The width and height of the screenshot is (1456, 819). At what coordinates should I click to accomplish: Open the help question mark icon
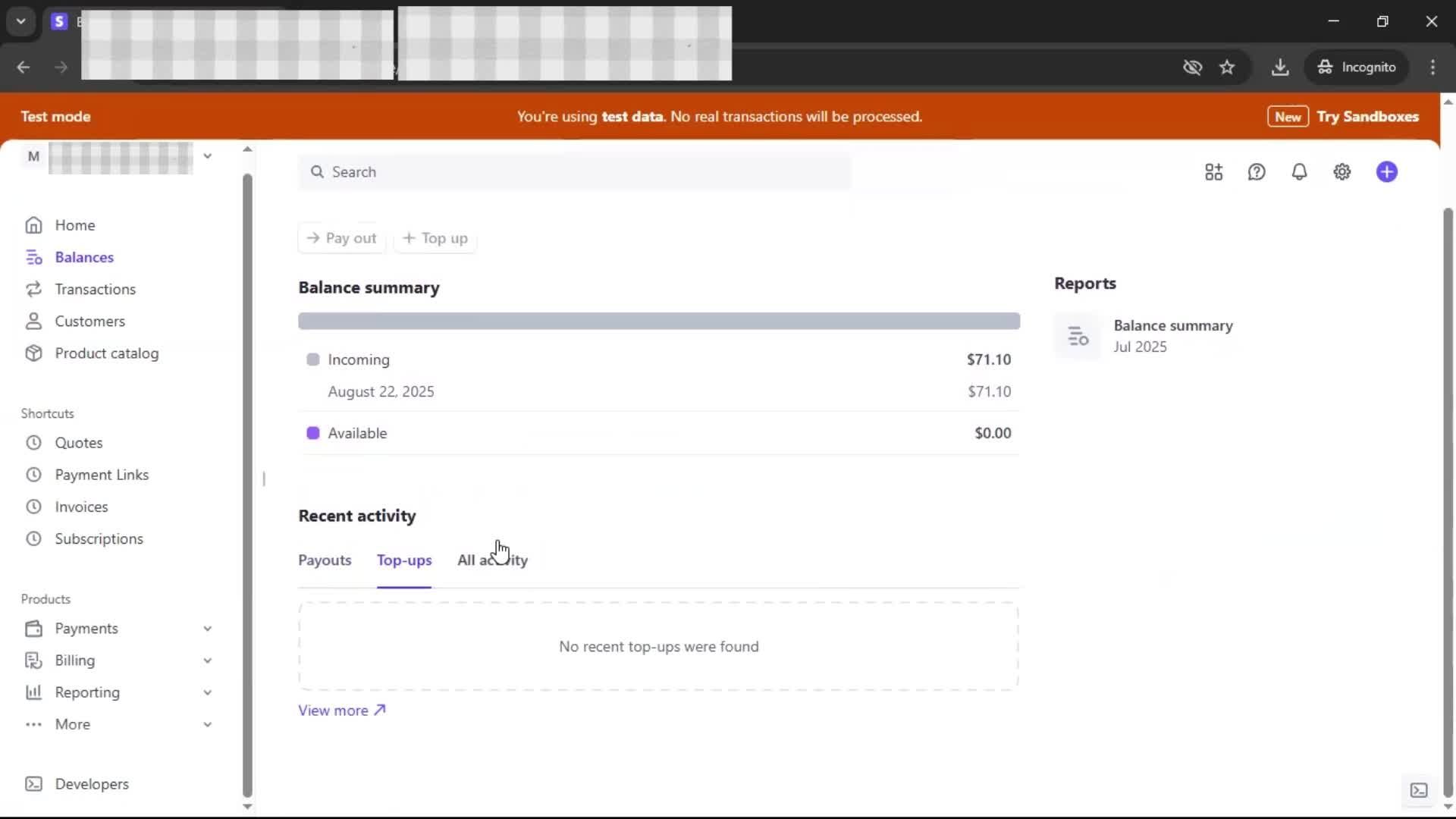(x=1257, y=172)
